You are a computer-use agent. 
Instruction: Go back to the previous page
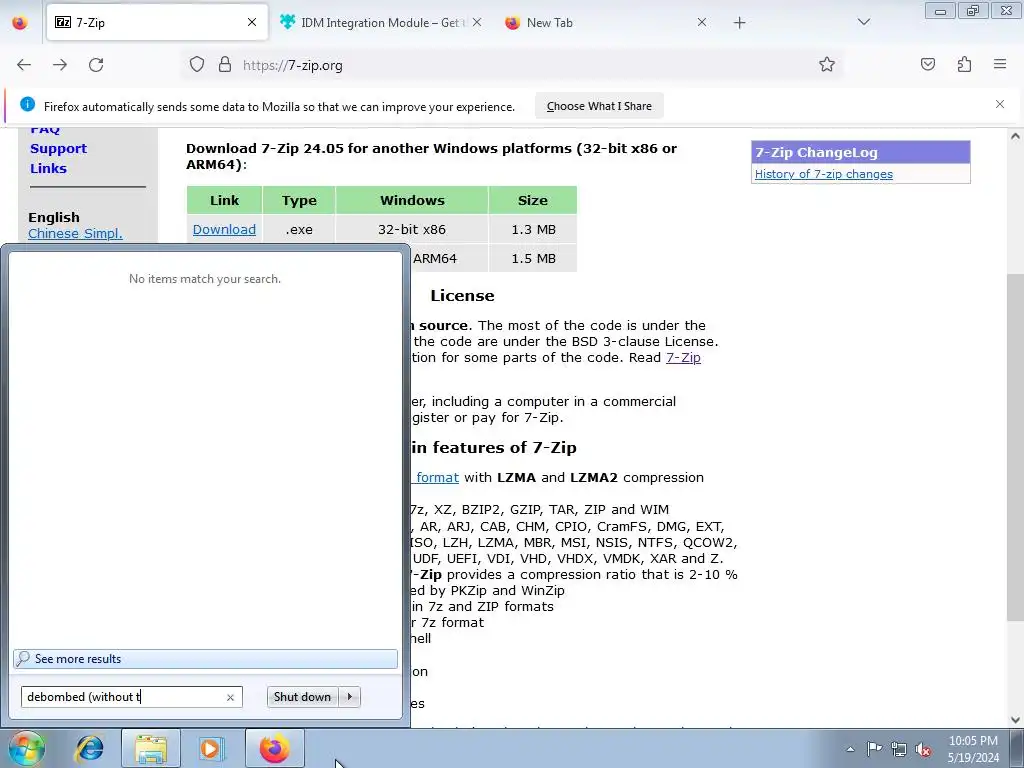pos(24,65)
